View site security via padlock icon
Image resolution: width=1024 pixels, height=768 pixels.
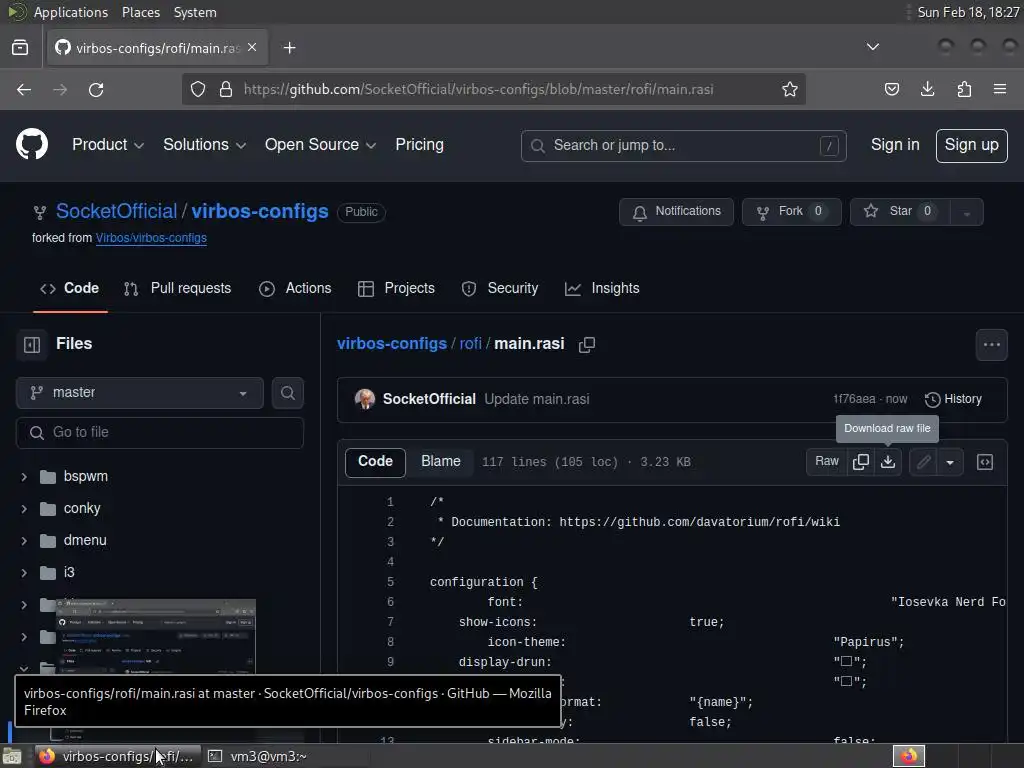pyautogui.click(x=226, y=89)
